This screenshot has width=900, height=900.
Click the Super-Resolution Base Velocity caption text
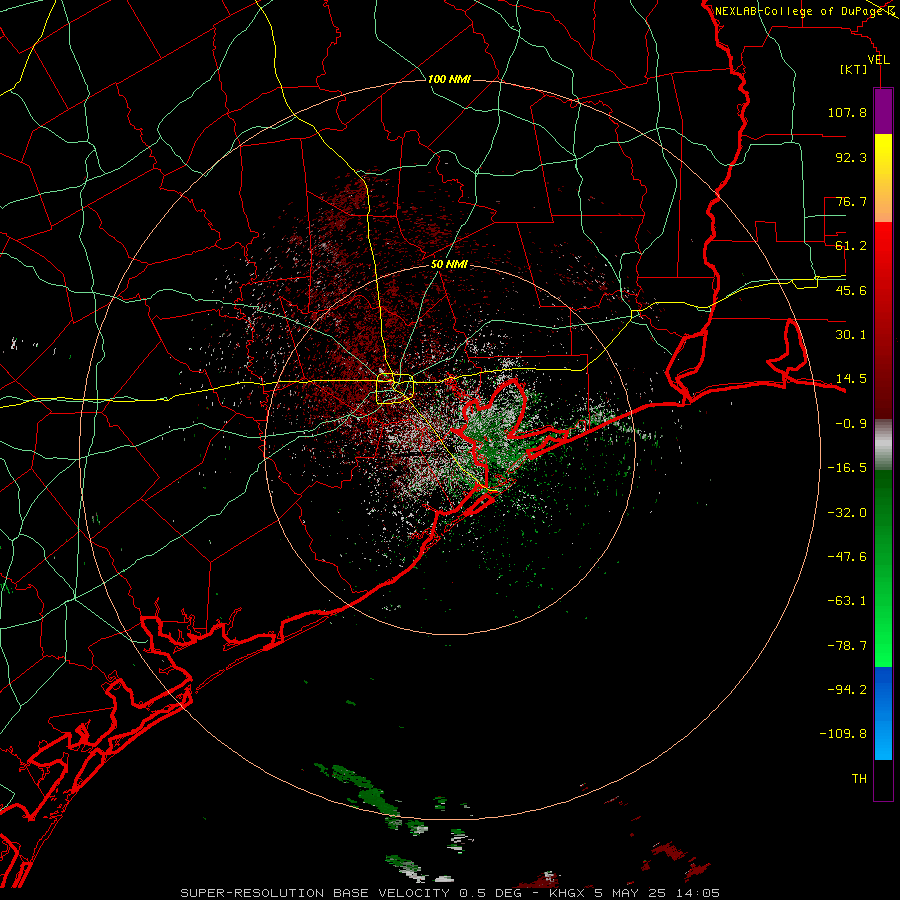click(x=450, y=893)
